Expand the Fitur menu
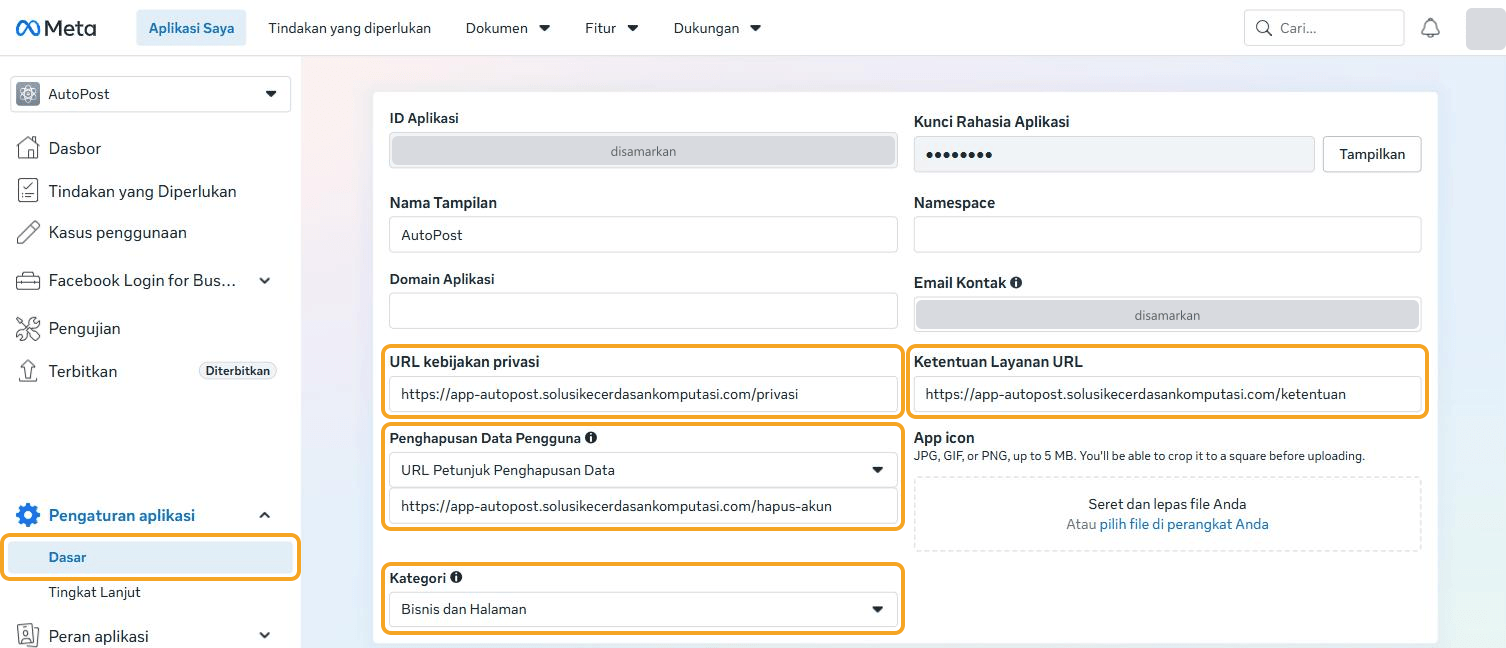 [x=612, y=28]
